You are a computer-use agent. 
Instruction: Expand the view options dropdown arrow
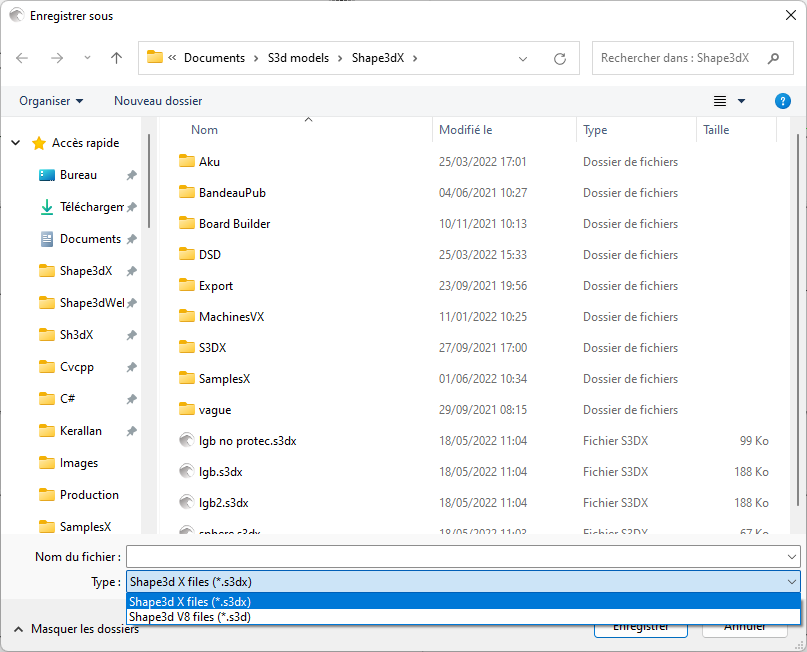[x=741, y=101]
